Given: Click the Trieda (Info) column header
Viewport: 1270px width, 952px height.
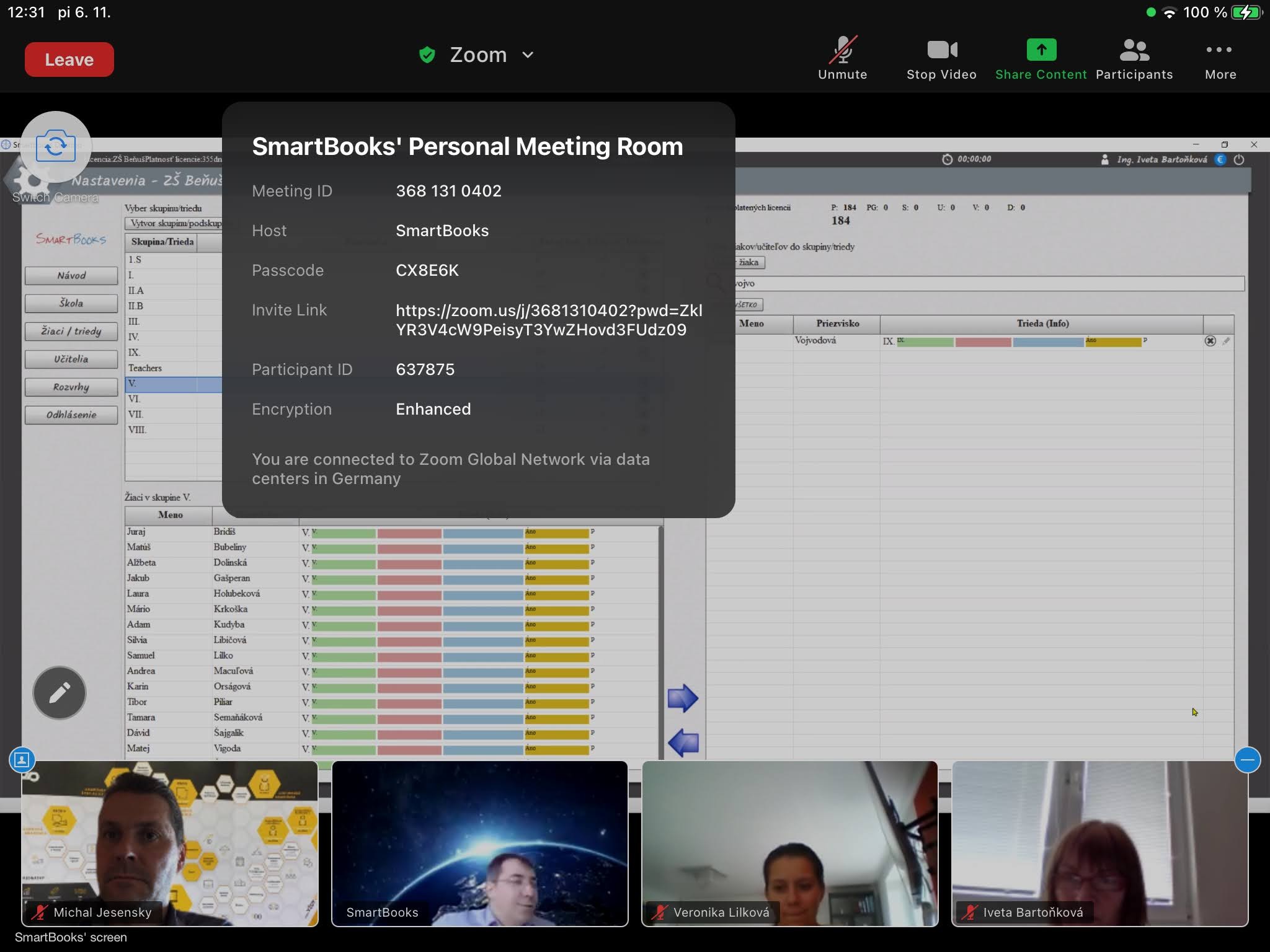Looking at the screenshot, I should 1042,324.
